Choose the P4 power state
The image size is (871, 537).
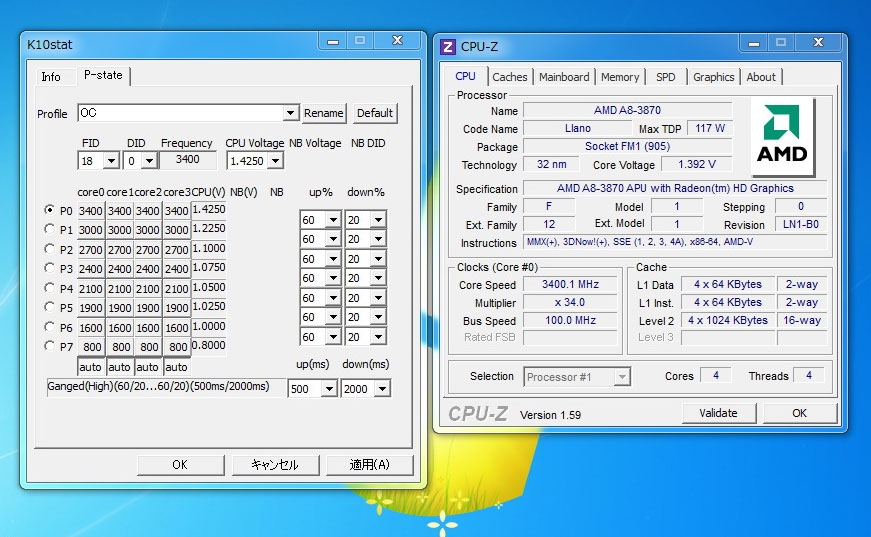pyautogui.click(x=49, y=288)
